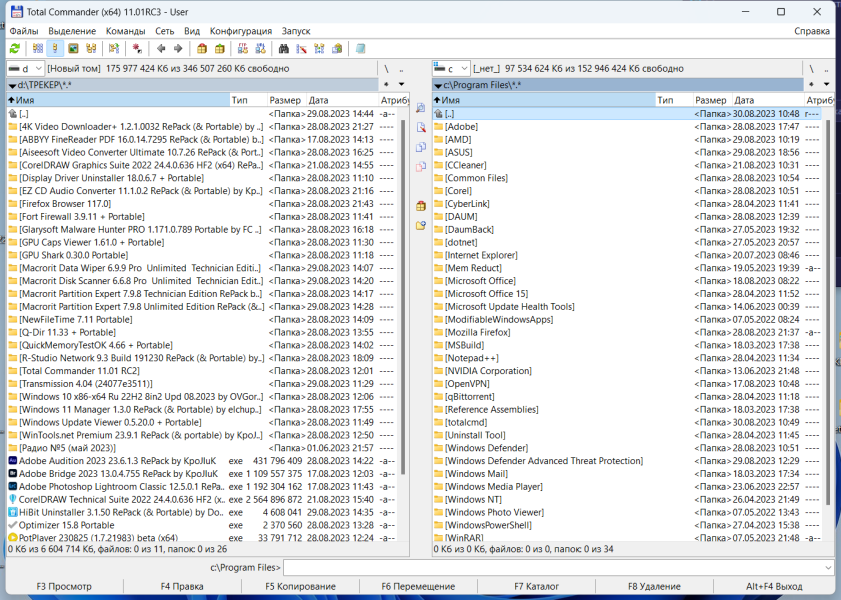The height and width of the screenshot is (600, 841).
Task: Click the F3 Просмотр button
Action: coord(64,587)
